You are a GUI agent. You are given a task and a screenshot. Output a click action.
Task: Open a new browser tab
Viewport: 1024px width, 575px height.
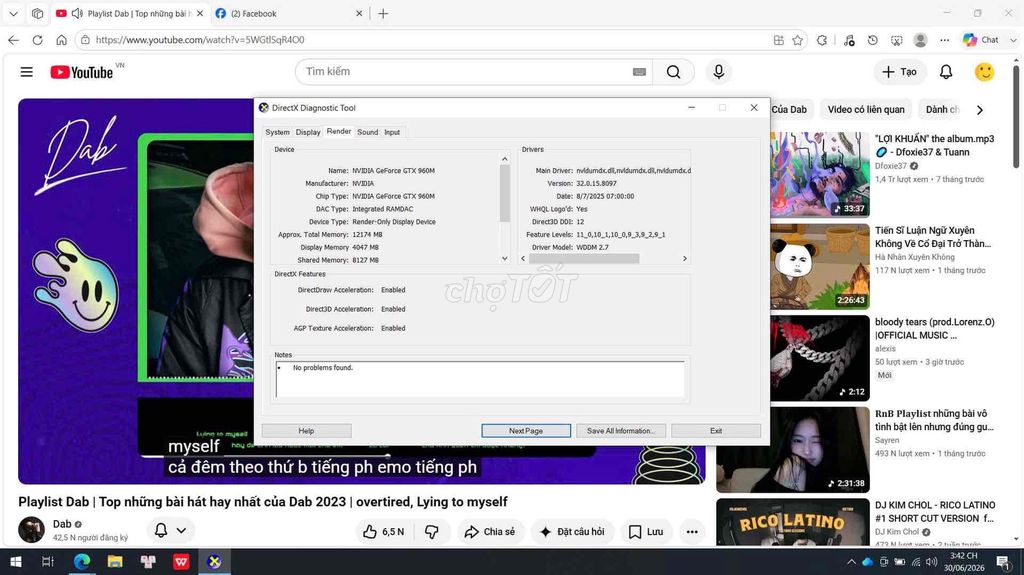[x=383, y=13]
